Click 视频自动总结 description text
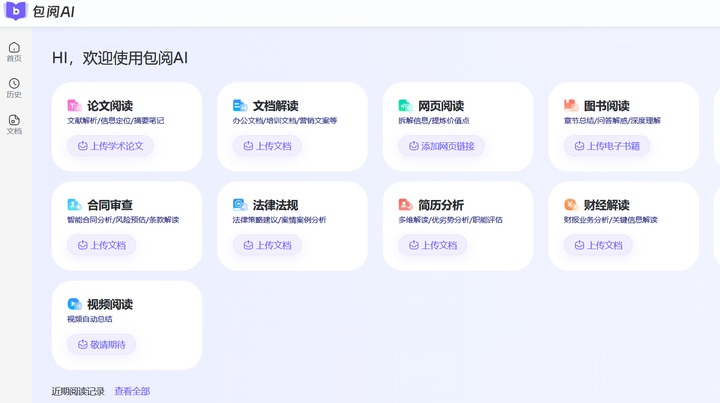 click(90, 319)
